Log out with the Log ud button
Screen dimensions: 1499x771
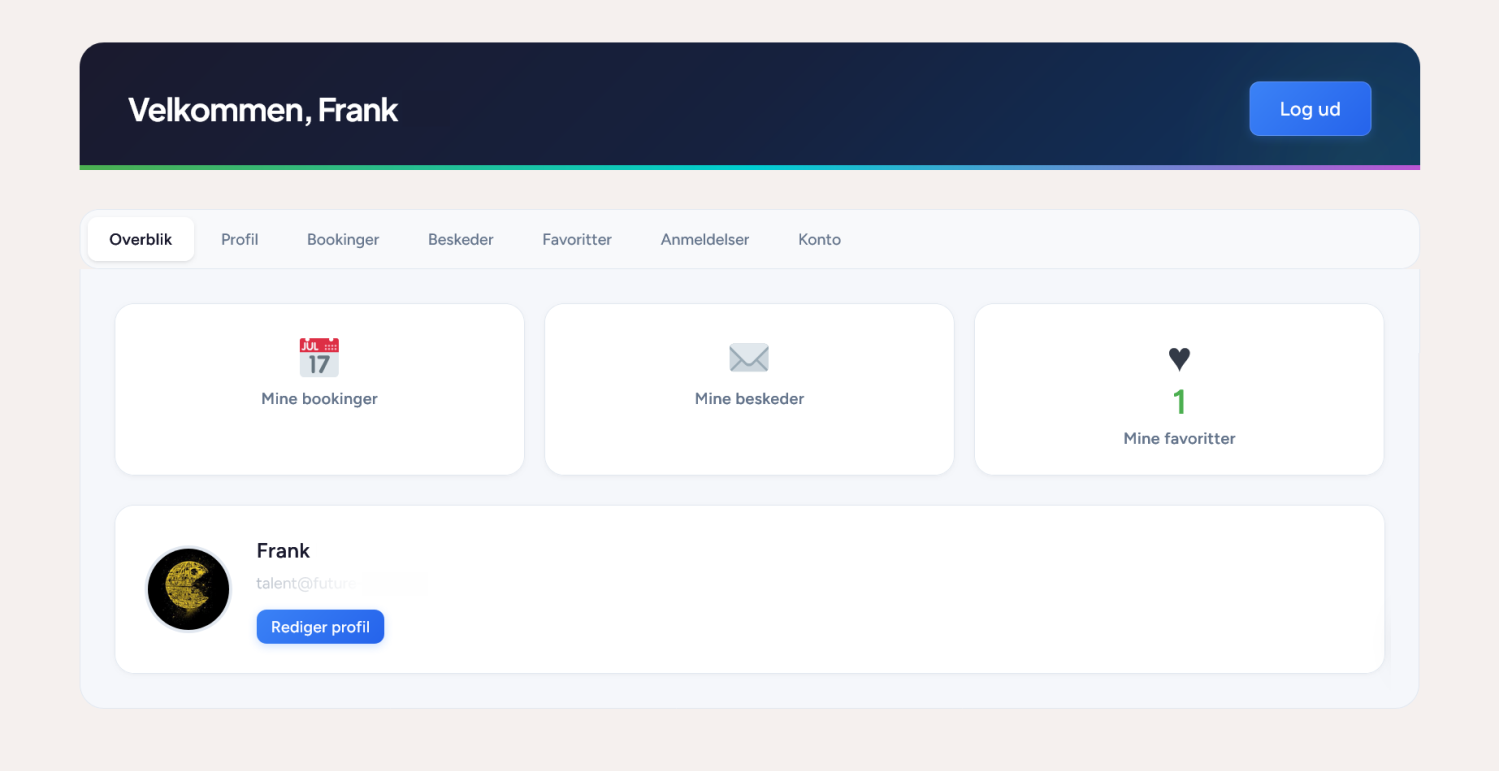coord(1309,109)
